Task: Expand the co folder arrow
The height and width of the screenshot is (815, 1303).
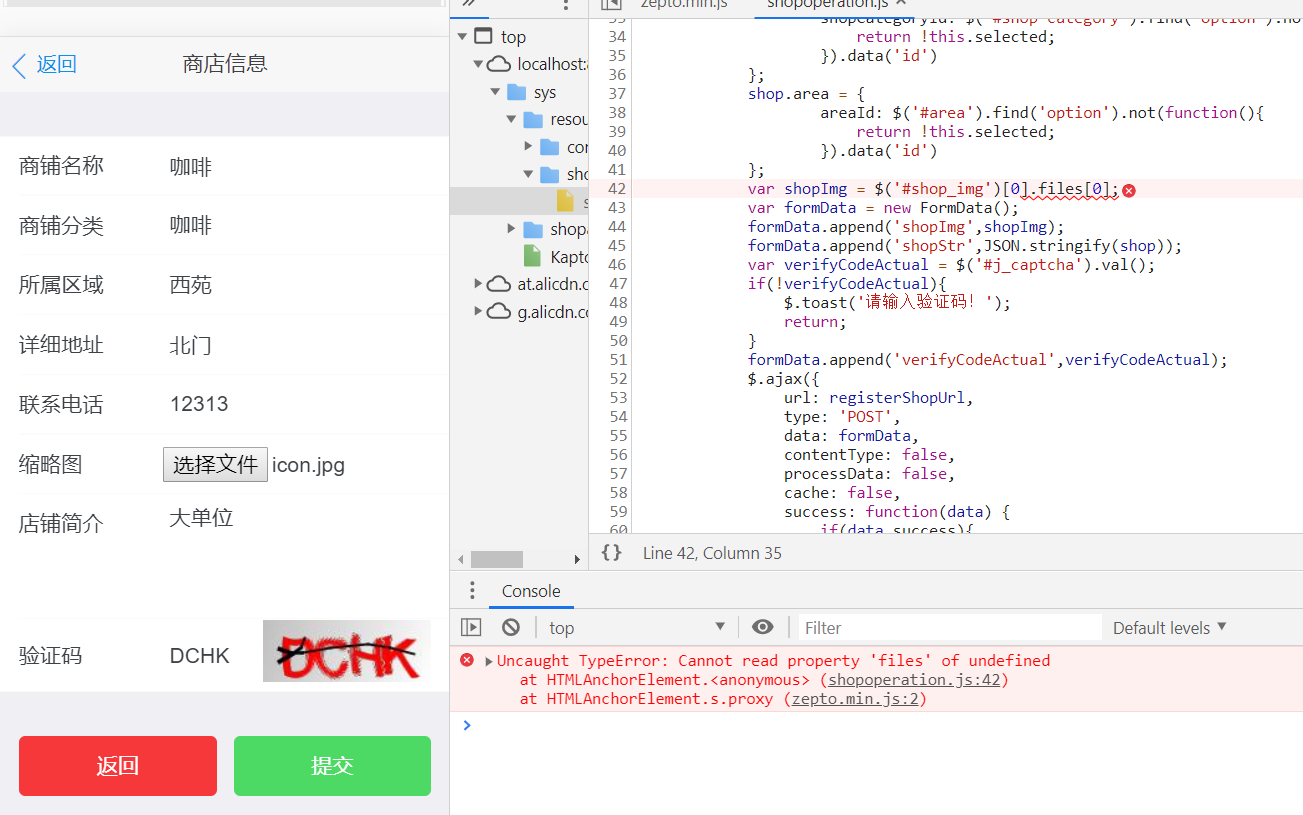Action: 529,147
